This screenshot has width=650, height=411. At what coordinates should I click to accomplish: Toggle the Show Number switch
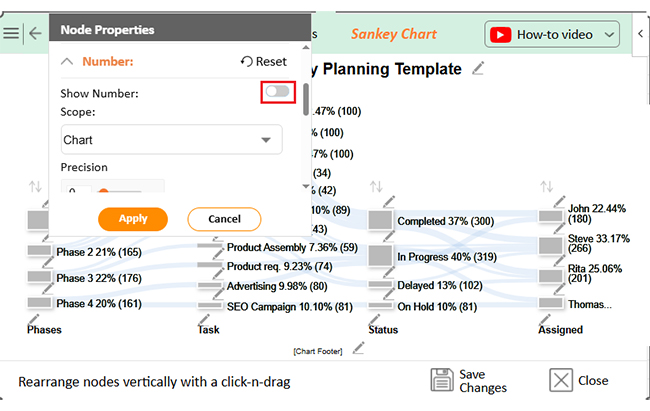click(278, 92)
